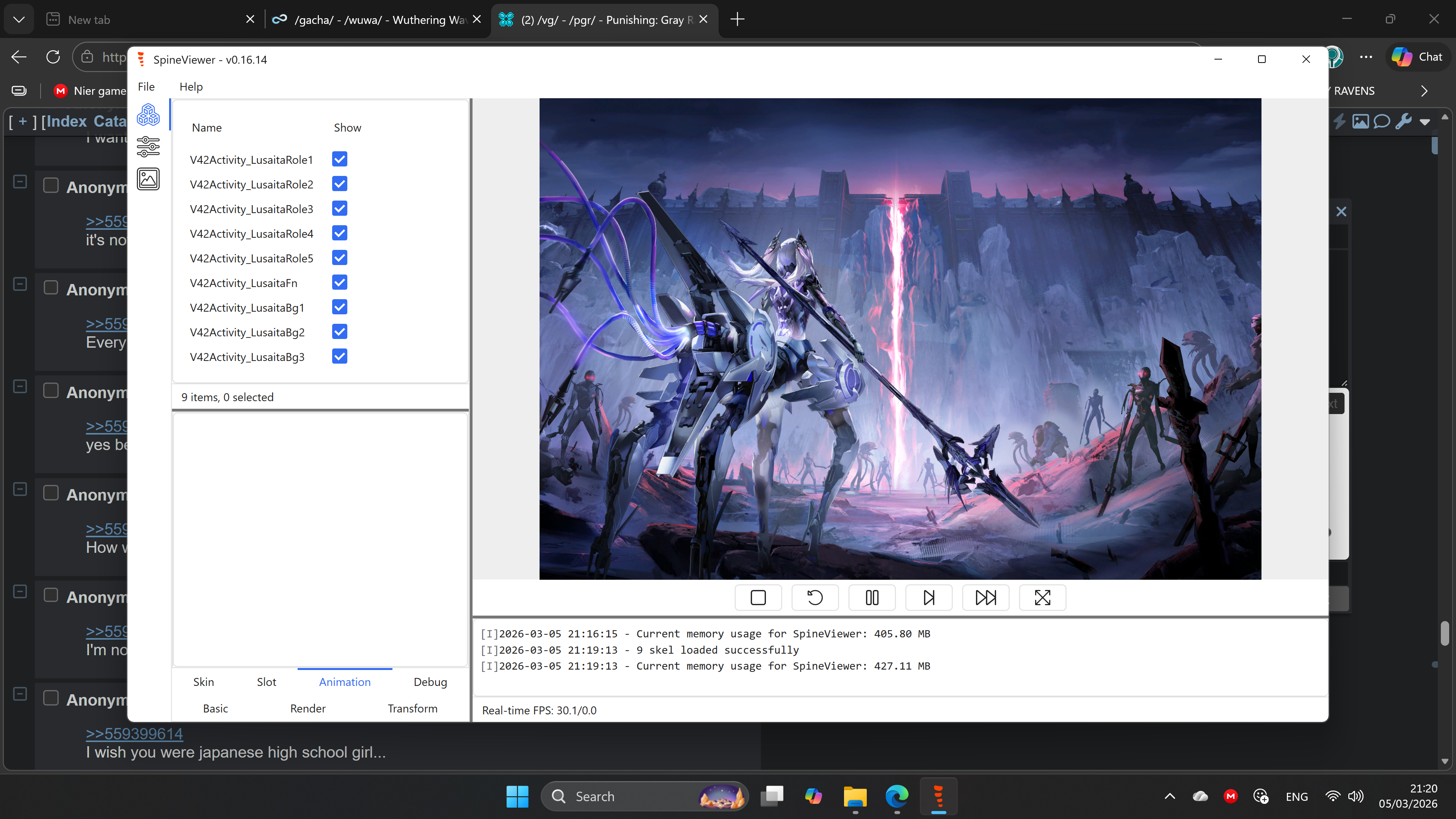1456x819 pixels.
Task: Toggle Show for V42Activity_LusaitaBg3
Action: (340, 357)
